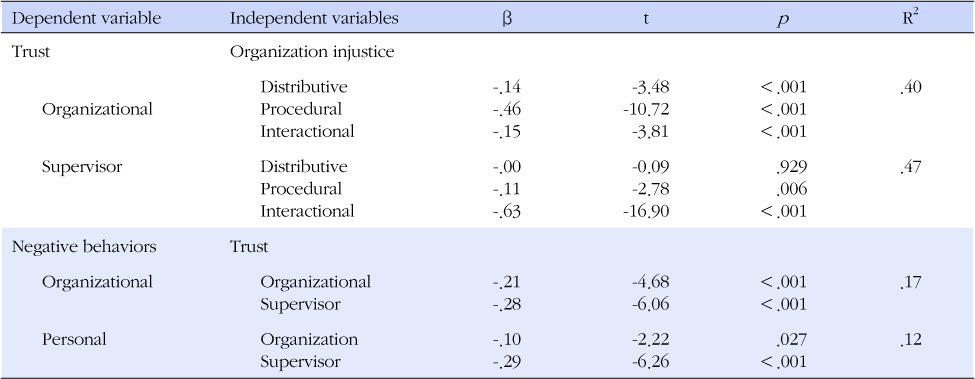Select the t column header
This screenshot has width=975, height=379.
647,19
